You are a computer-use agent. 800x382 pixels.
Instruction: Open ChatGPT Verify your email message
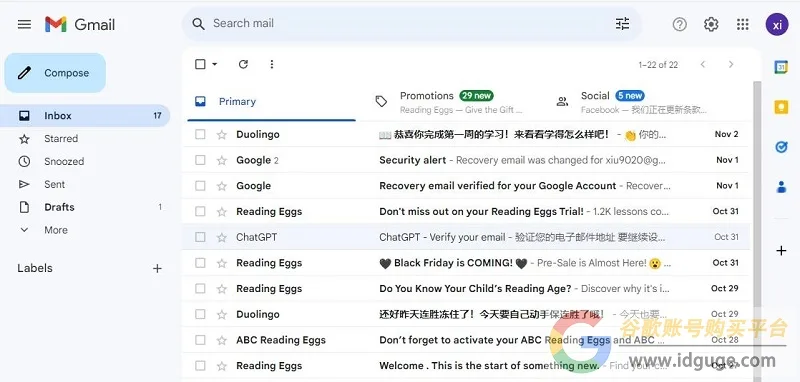coord(466,237)
